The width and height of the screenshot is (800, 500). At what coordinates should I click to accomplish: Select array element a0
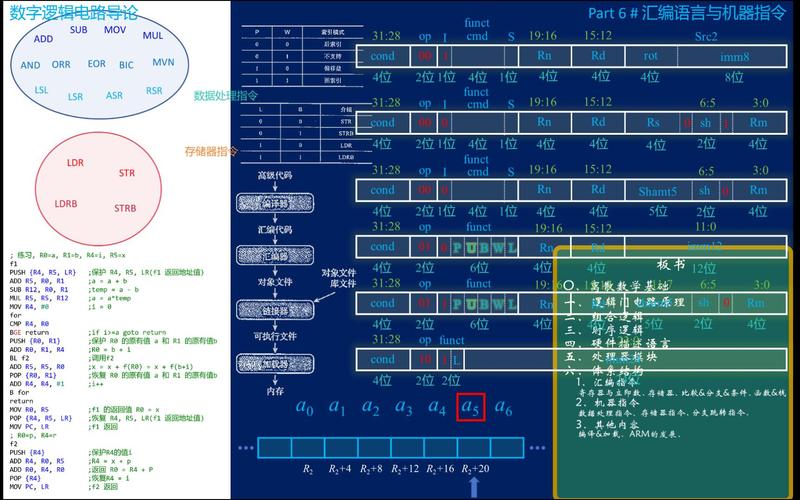(305, 407)
